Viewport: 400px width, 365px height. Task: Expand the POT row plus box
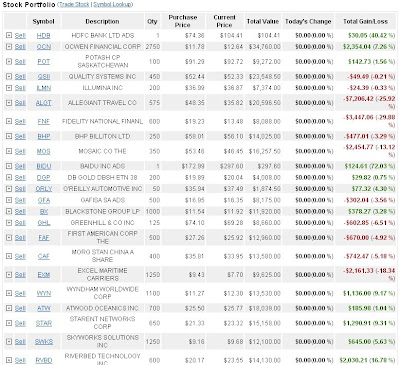coord(9,62)
